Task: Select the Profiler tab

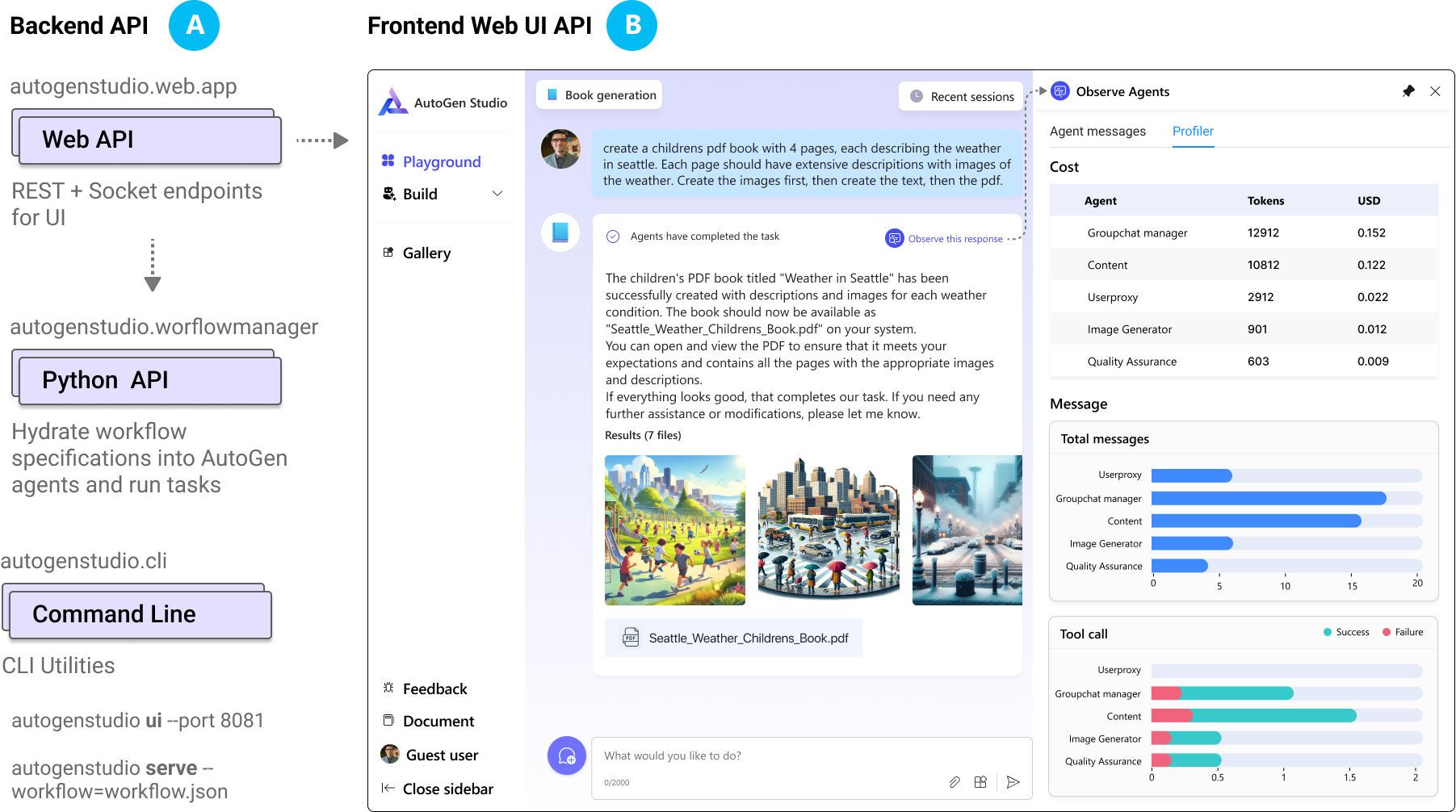Action: coord(1193,131)
